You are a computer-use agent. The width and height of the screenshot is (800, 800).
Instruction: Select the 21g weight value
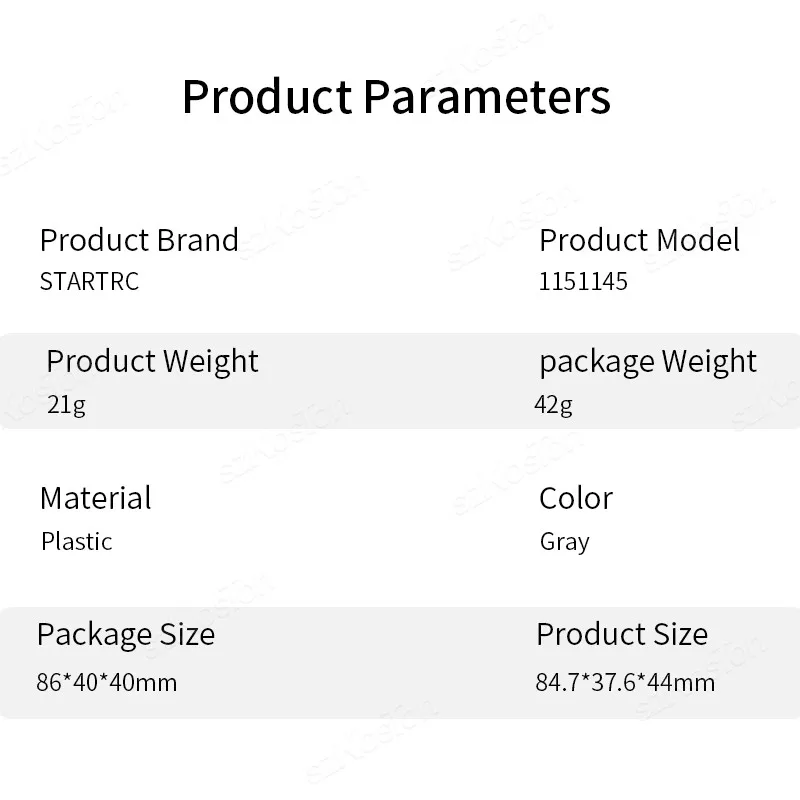tap(66, 405)
